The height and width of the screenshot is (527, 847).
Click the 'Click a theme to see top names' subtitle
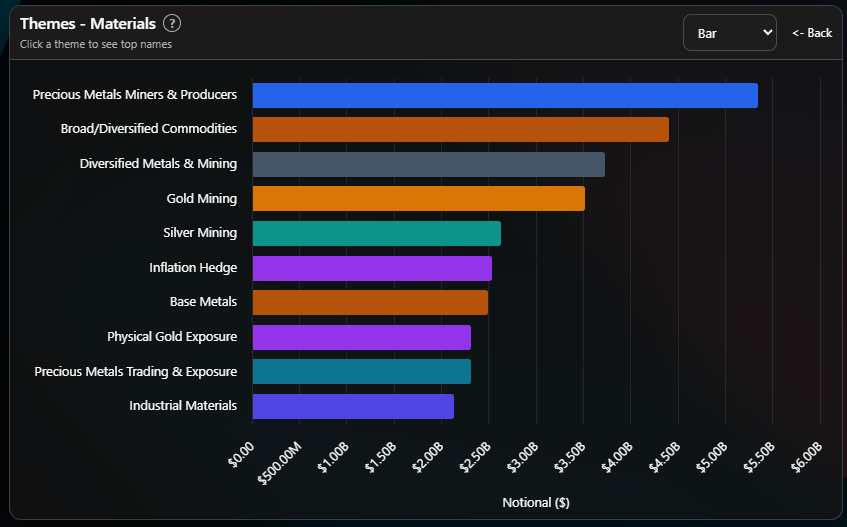96,44
